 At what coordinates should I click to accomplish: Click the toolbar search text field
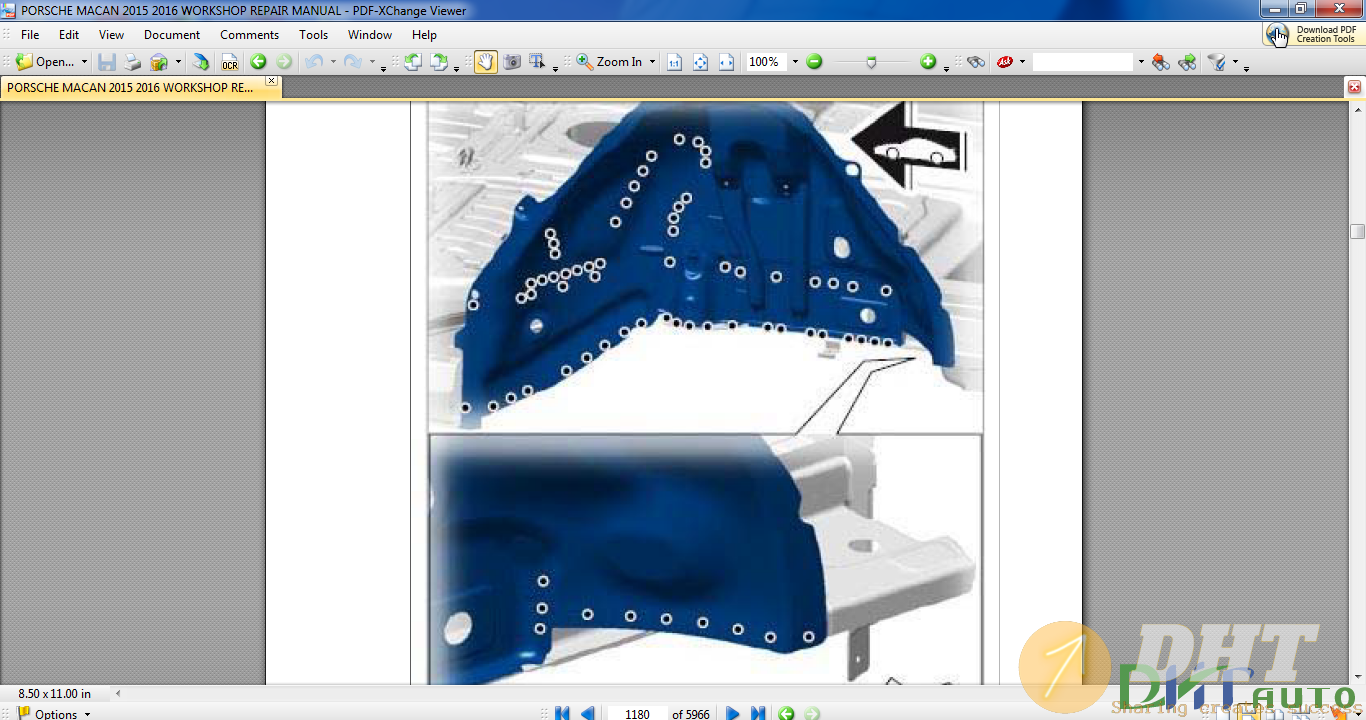pos(1083,62)
